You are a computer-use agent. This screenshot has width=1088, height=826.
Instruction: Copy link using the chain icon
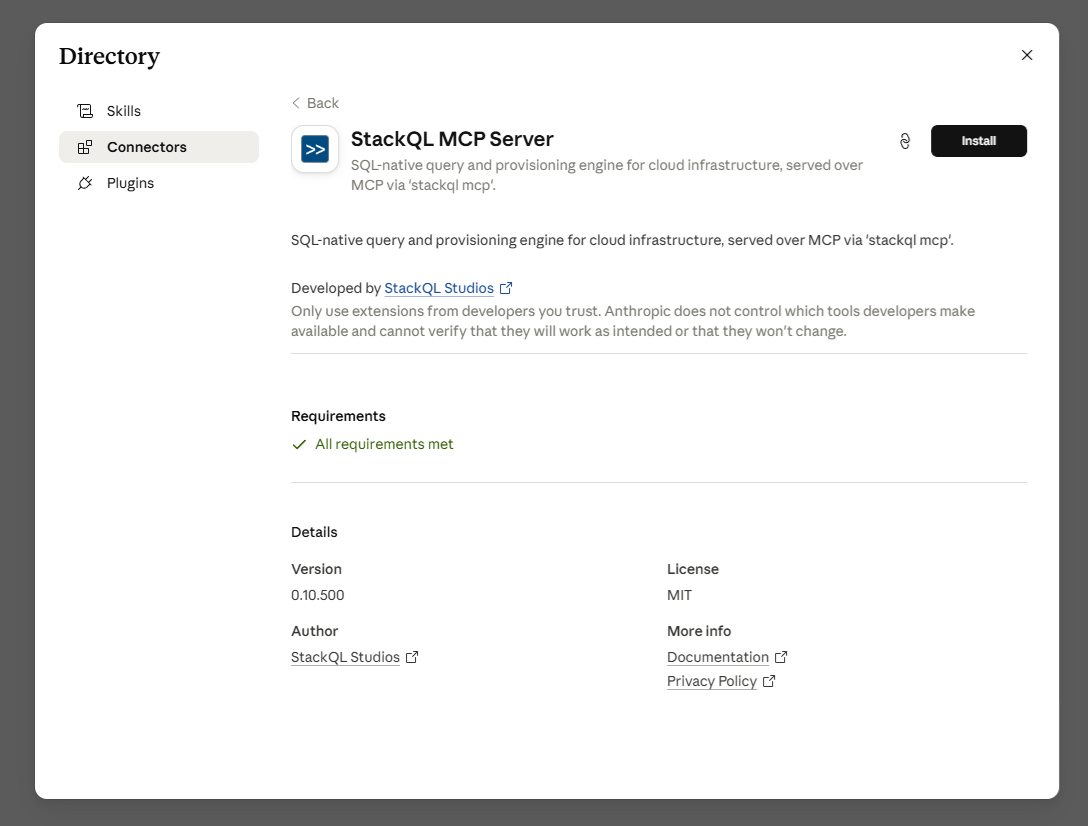coord(905,142)
